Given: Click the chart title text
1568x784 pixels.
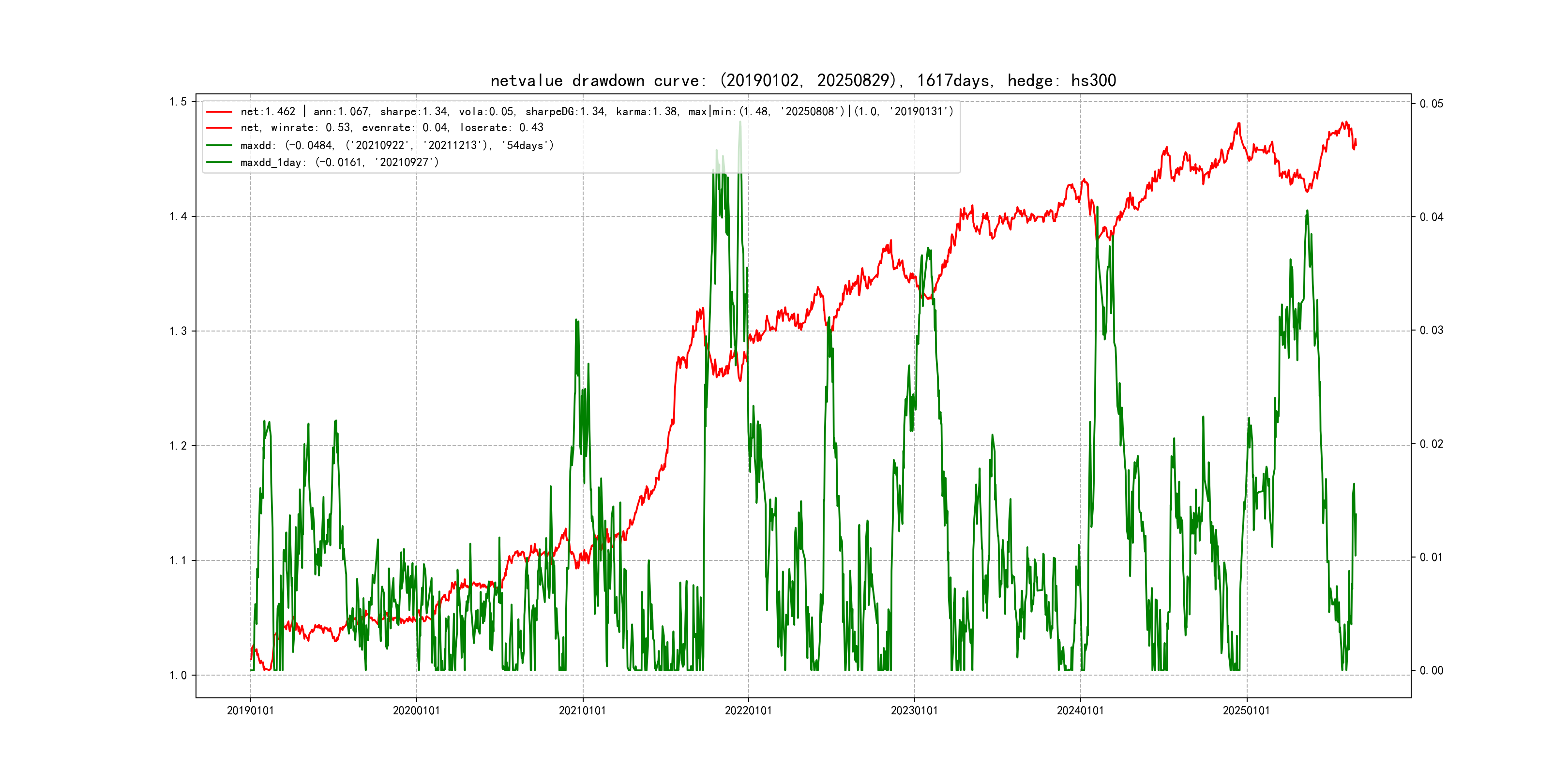Looking at the screenshot, I should pos(803,80).
